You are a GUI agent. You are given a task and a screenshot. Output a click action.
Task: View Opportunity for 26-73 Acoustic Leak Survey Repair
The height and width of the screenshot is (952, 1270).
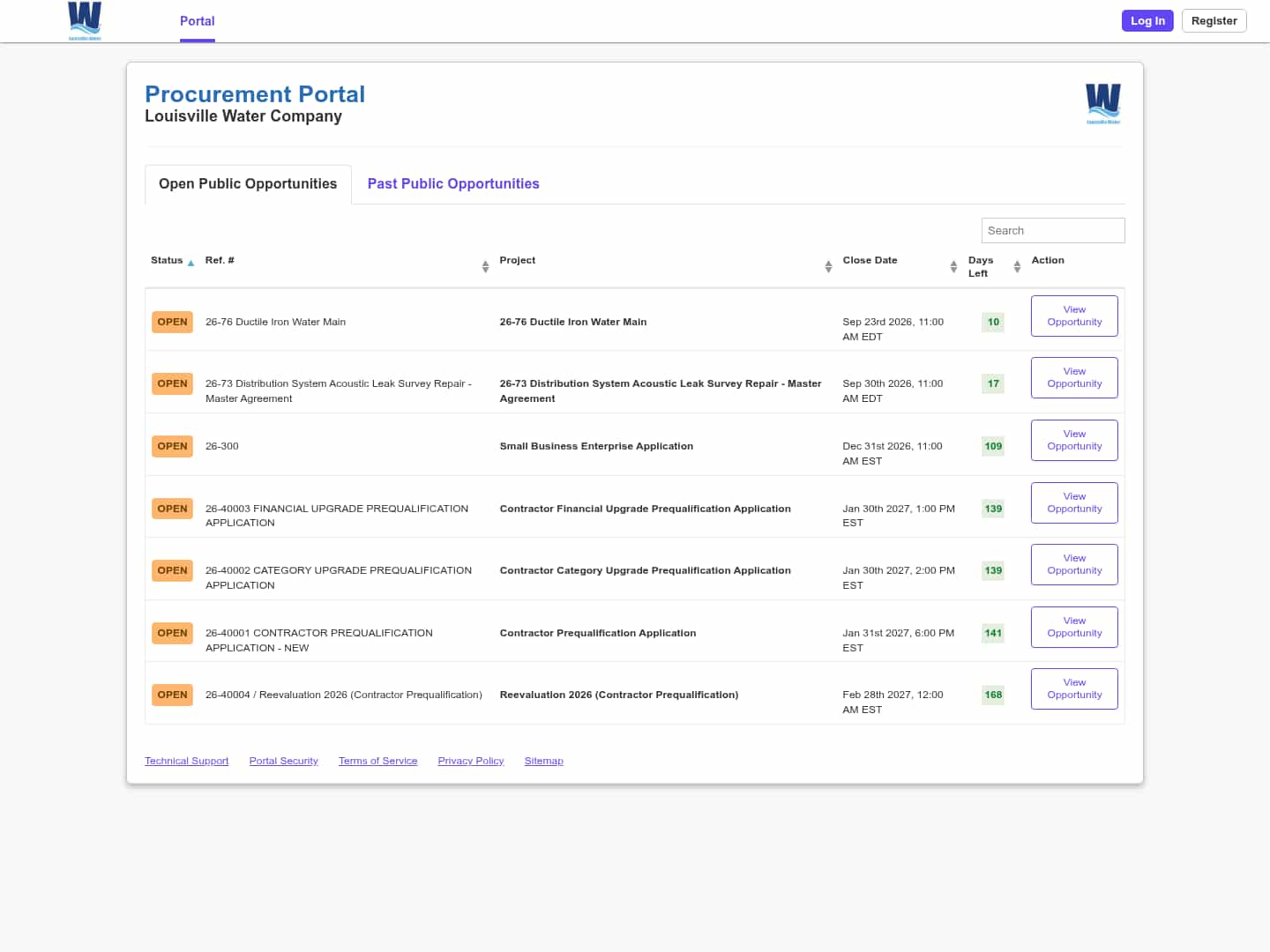[x=1074, y=377]
